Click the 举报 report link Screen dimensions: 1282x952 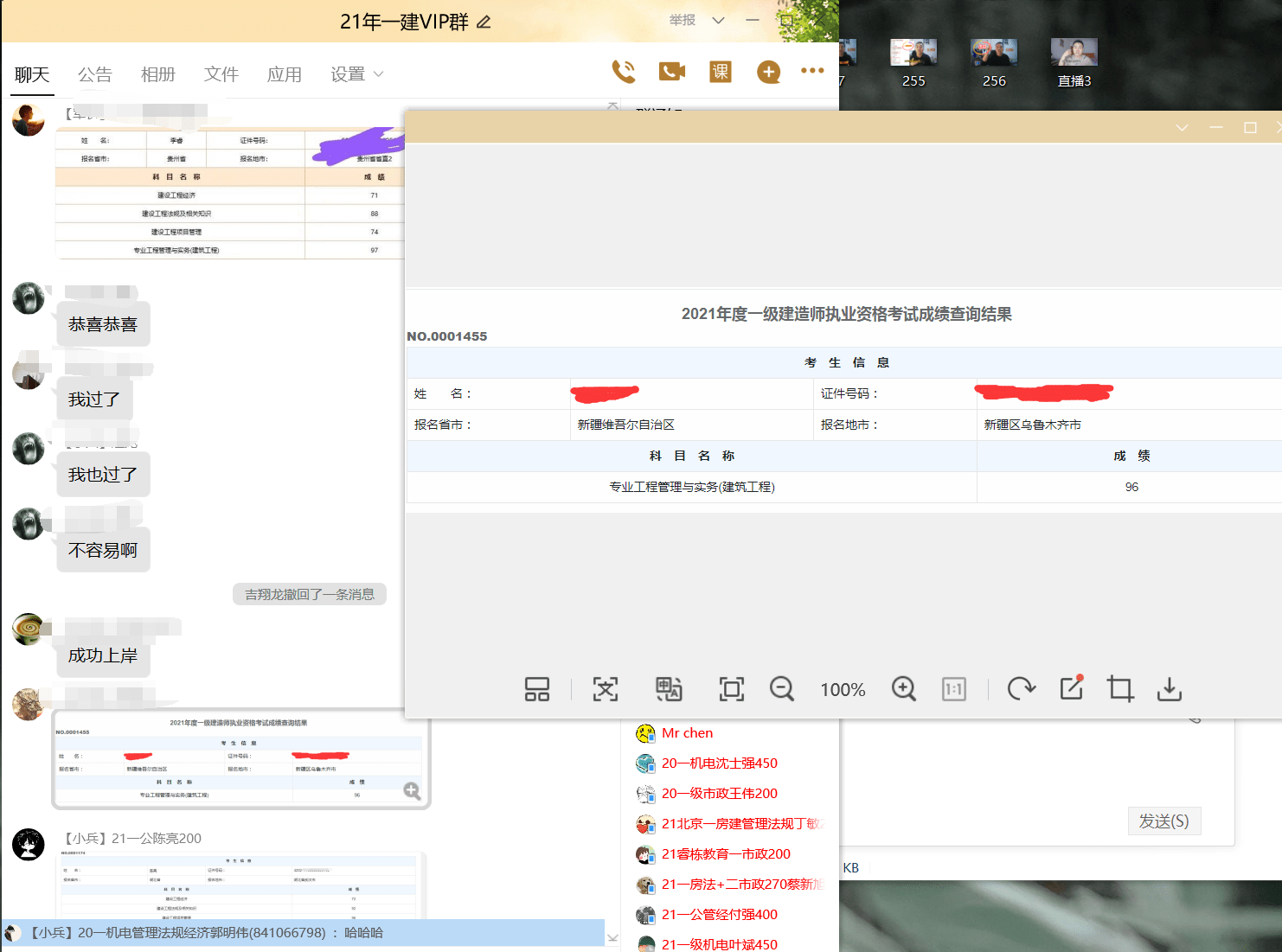click(682, 20)
